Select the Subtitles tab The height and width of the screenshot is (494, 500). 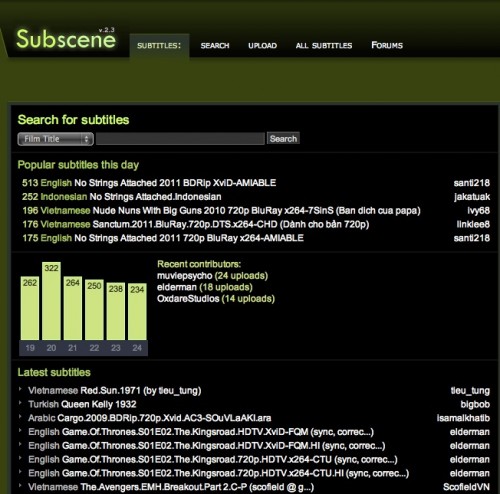tap(159, 45)
